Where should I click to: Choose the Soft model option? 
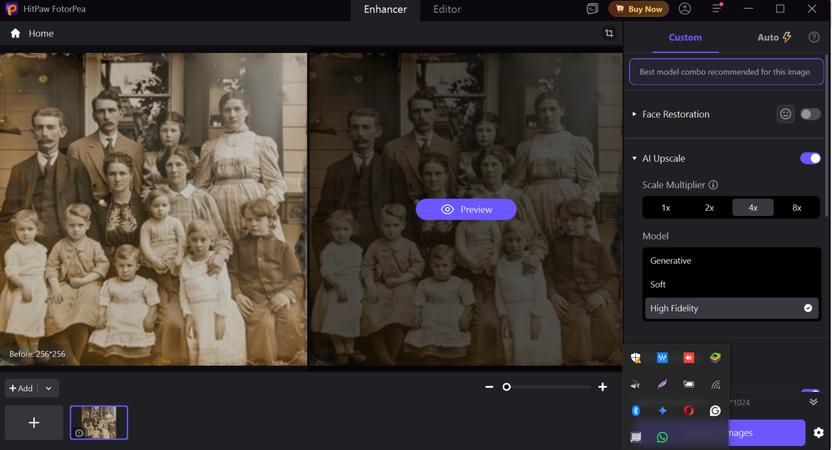732,284
